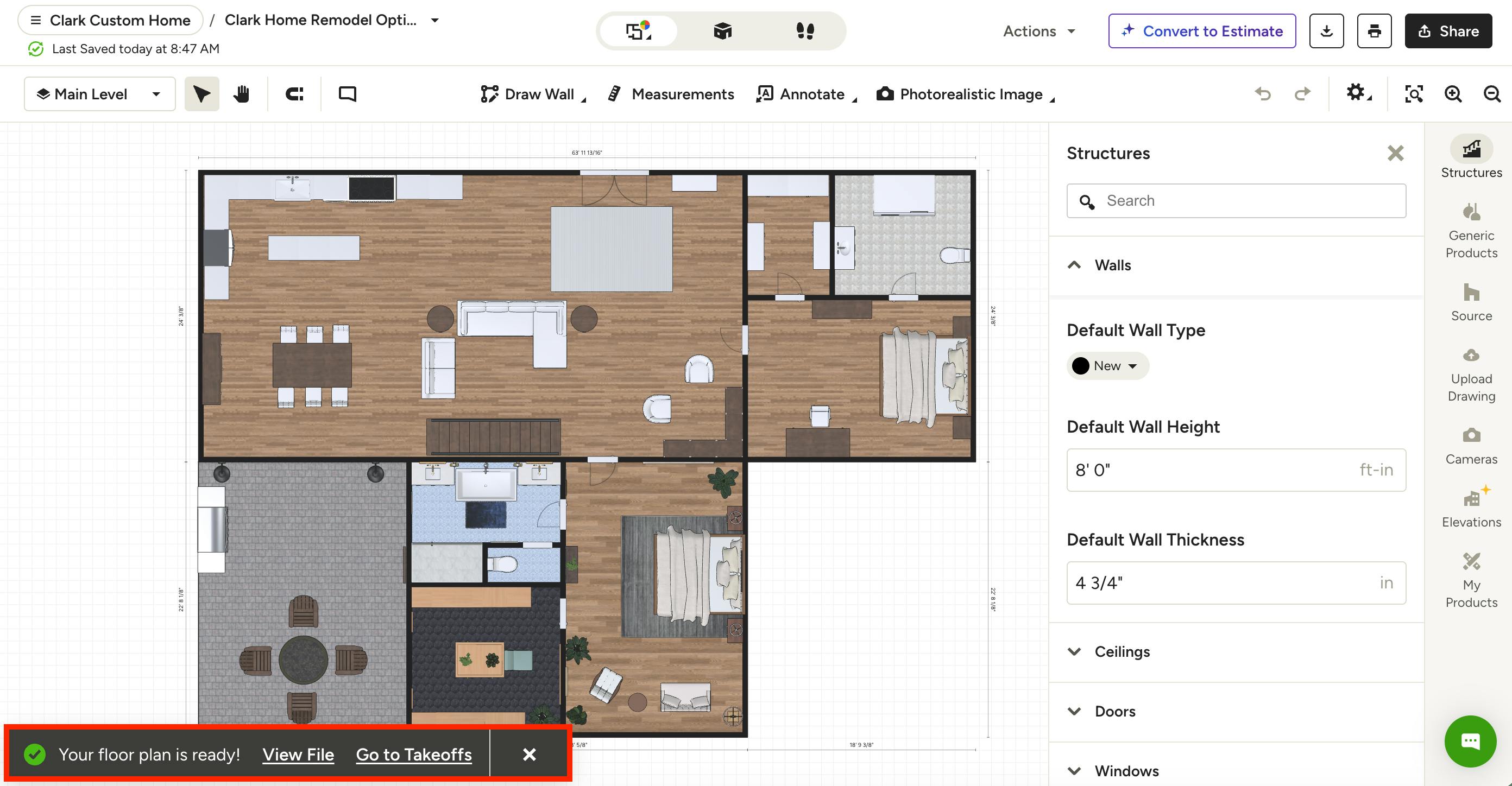Viewport: 1512px width, 786px height.
Task: Select the staircase in the floor plan
Action: click(493, 436)
